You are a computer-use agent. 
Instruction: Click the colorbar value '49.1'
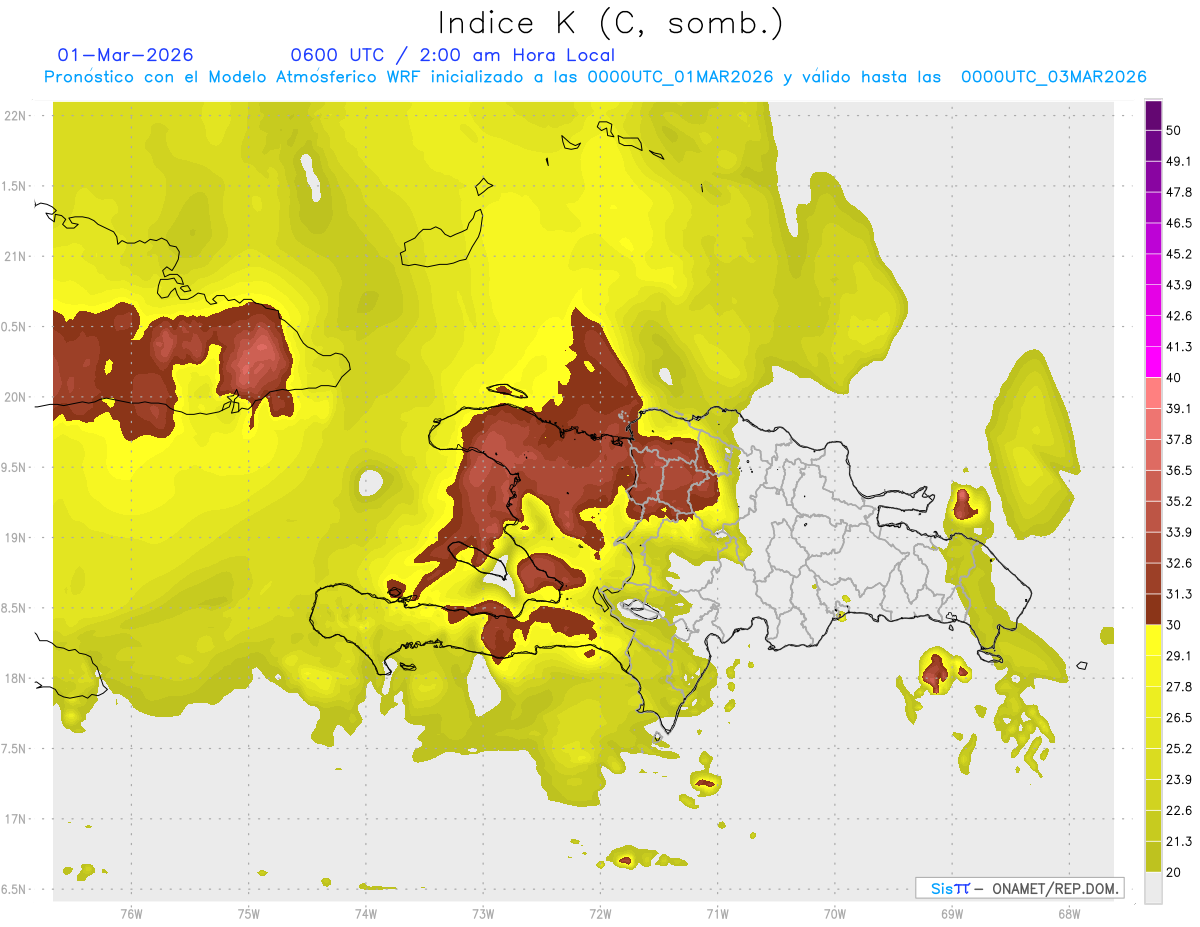1180,162
